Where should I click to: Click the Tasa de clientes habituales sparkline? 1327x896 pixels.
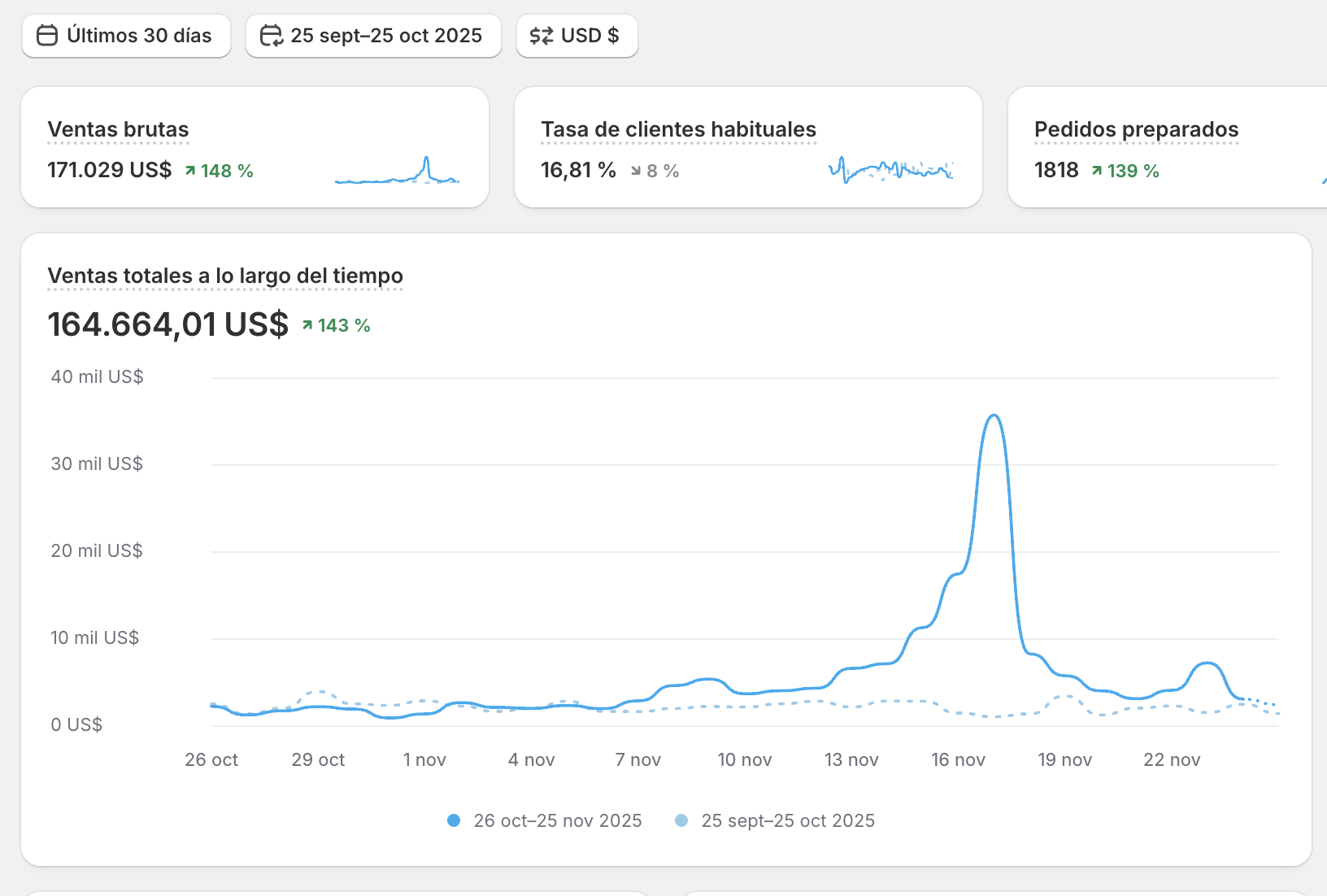(x=890, y=170)
